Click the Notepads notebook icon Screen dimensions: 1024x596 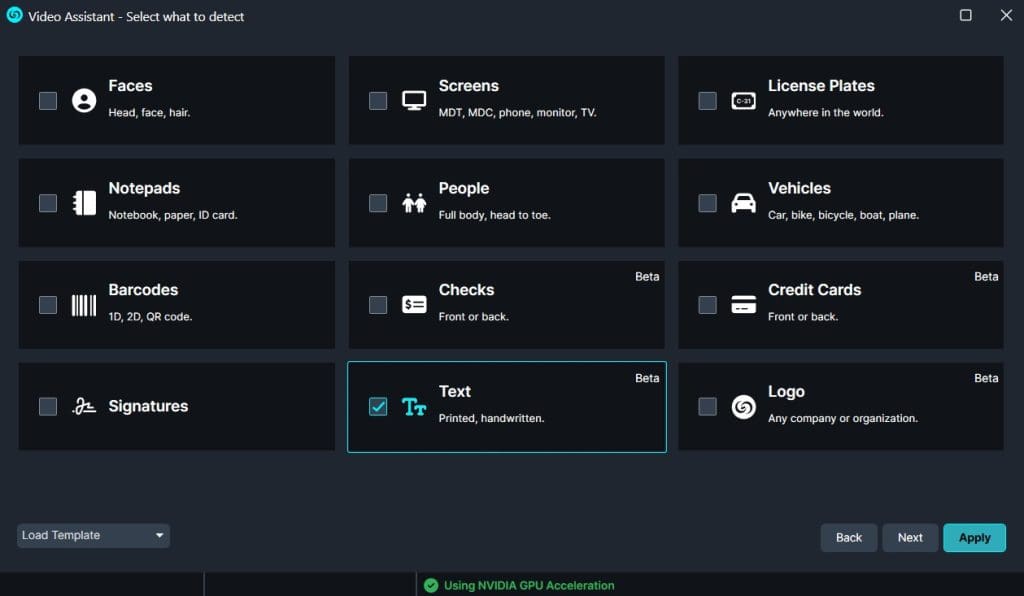(x=84, y=203)
